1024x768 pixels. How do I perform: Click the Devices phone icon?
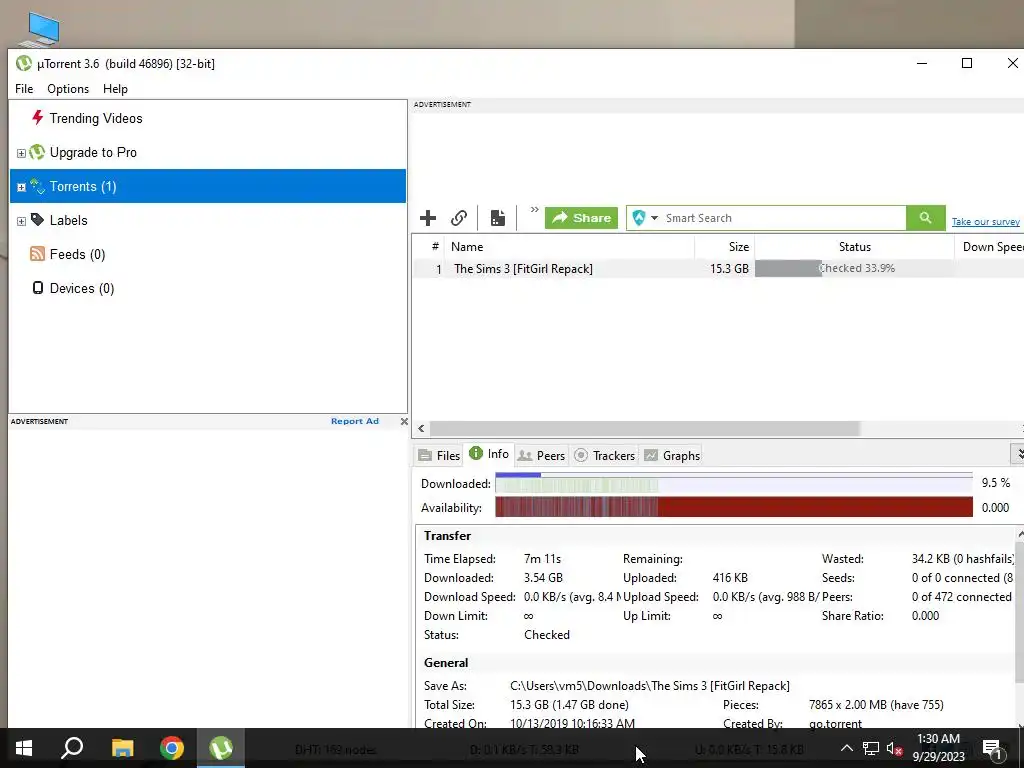tap(38, 288)
